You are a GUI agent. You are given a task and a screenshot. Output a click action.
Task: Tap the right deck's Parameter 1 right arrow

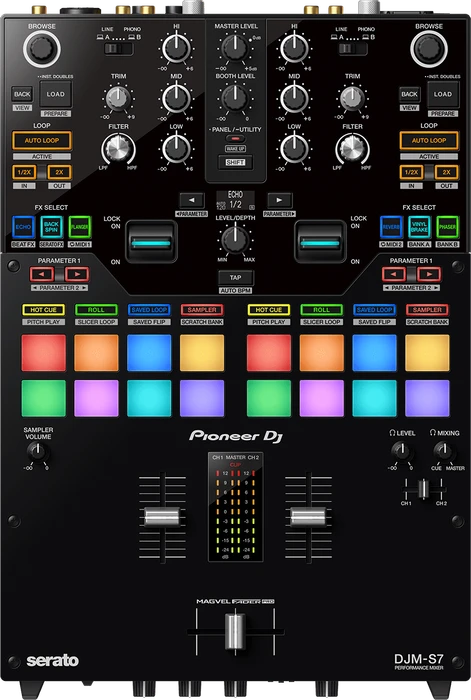click(x=429, y=274)
